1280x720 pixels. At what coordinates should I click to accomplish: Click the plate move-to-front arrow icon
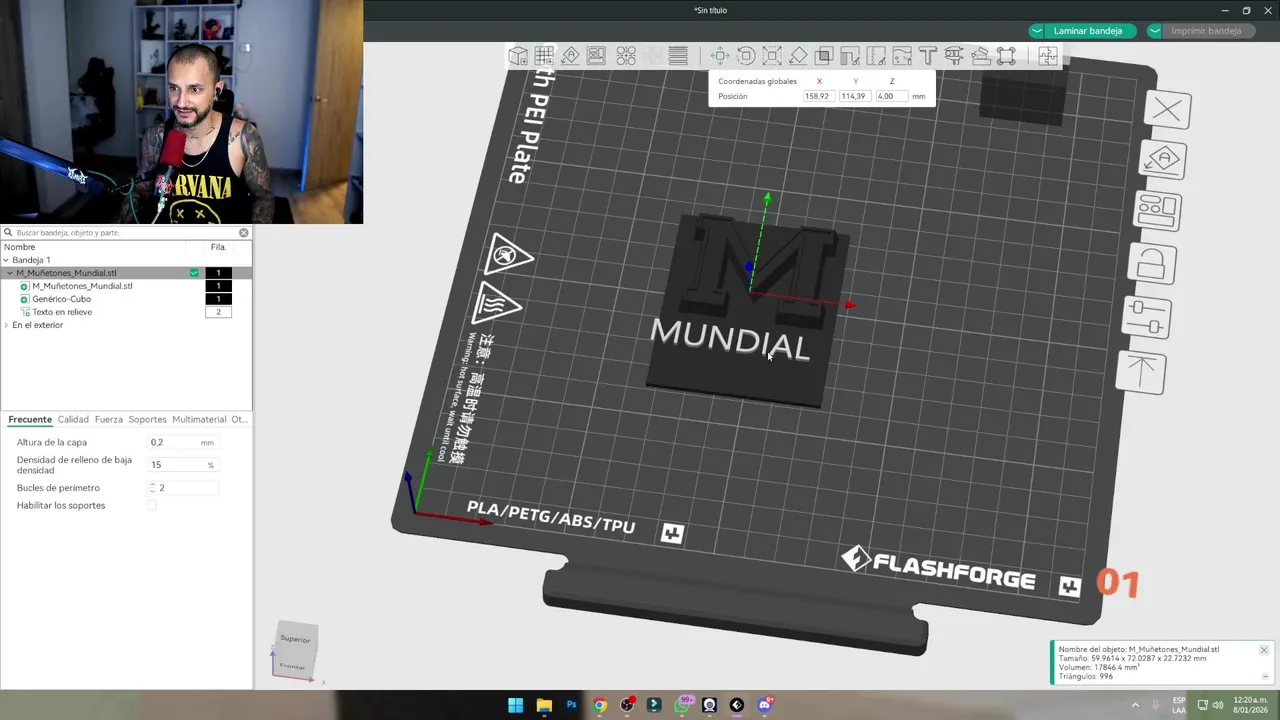tap(1140, 372)
